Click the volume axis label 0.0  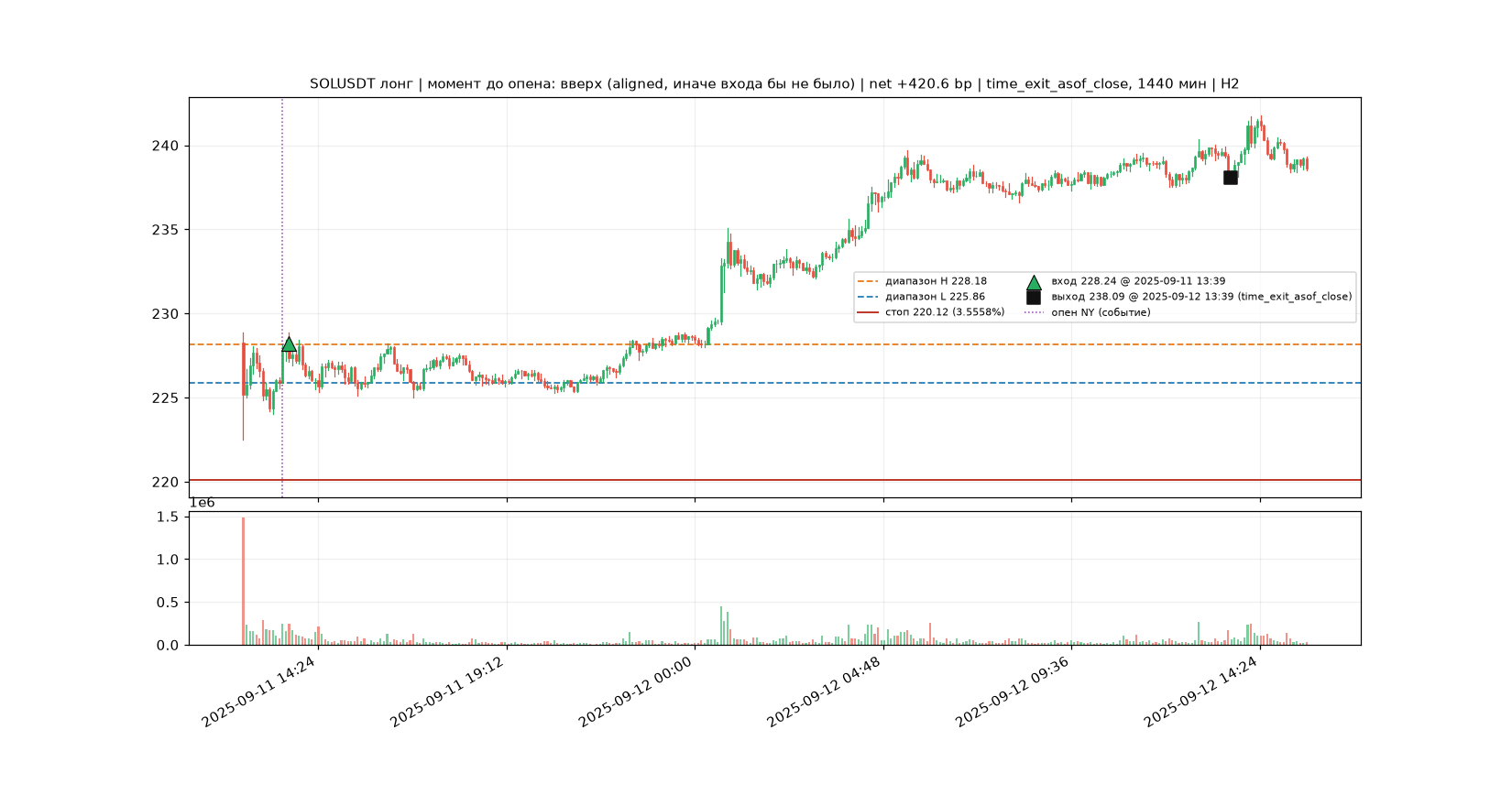[168, 646]
